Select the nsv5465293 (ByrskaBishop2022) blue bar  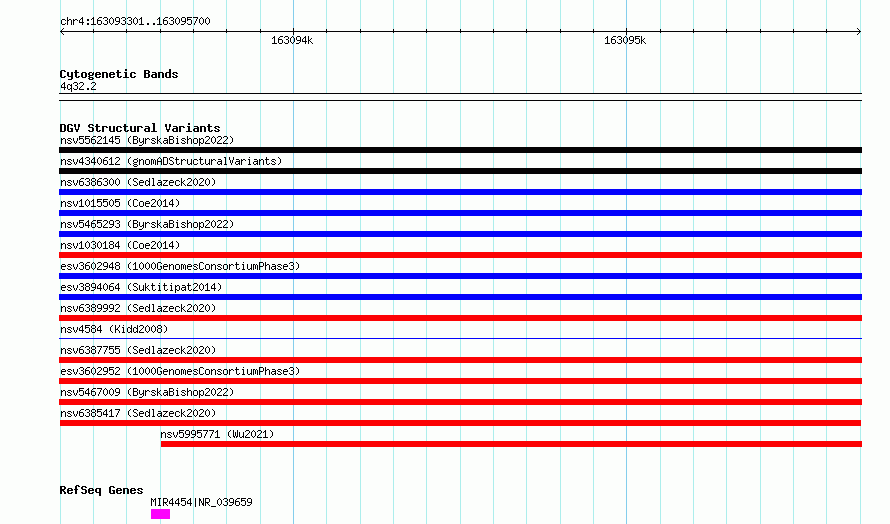pyautogui.click(x=460, y=234)
